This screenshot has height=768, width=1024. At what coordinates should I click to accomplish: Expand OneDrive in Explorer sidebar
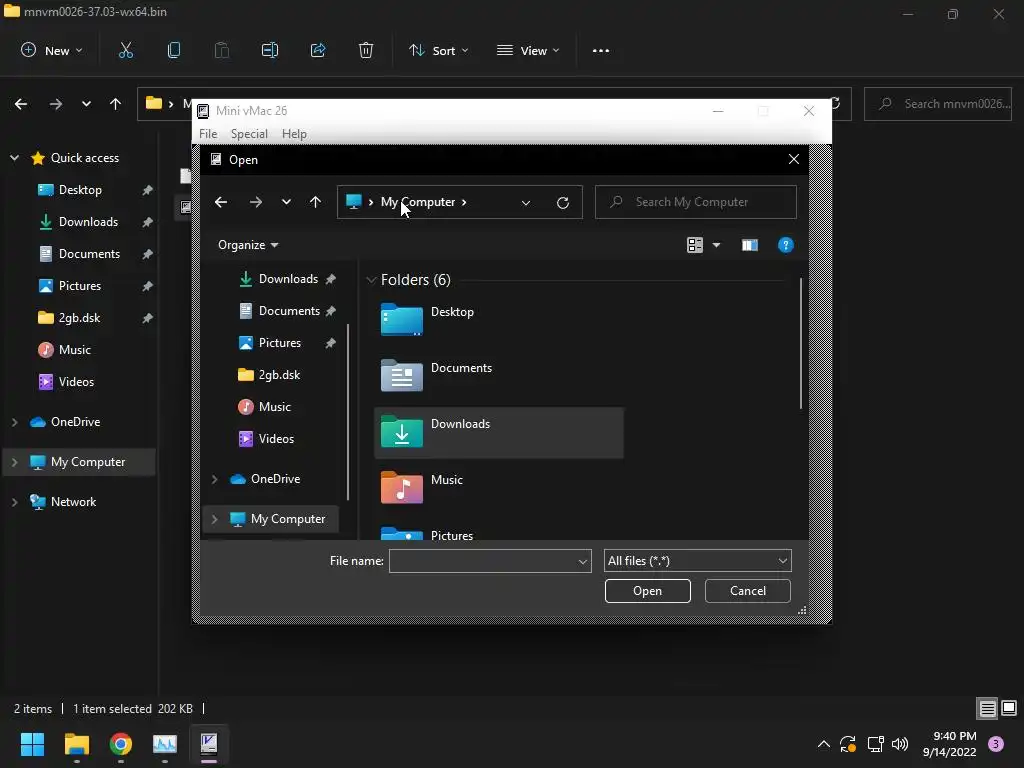click(x=14, y=423)
